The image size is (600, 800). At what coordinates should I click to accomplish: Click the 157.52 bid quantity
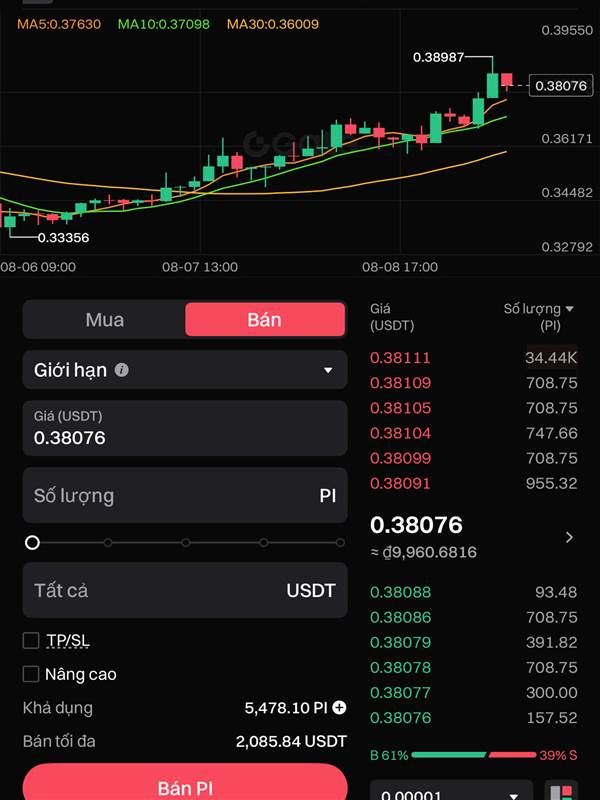552,717
